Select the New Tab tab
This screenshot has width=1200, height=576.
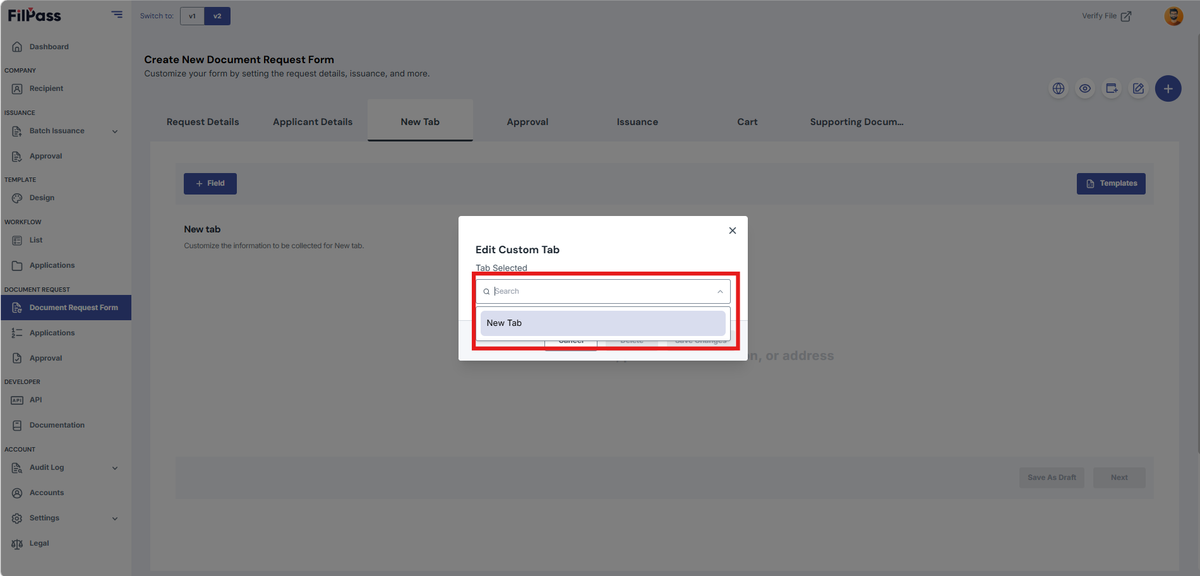pos(420,122)
